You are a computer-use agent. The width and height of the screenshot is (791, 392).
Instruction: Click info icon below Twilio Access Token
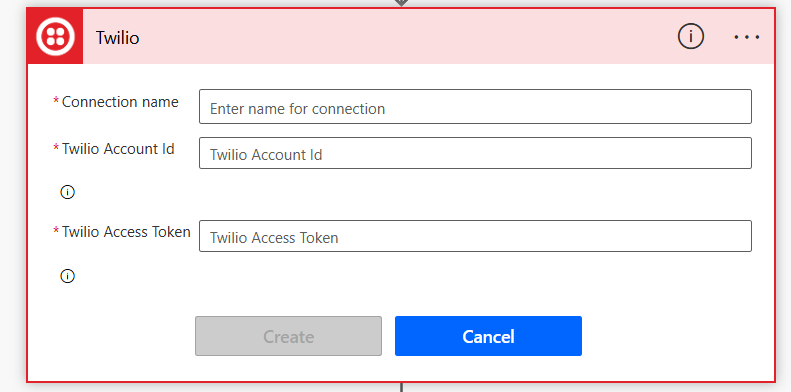(68, 276)
